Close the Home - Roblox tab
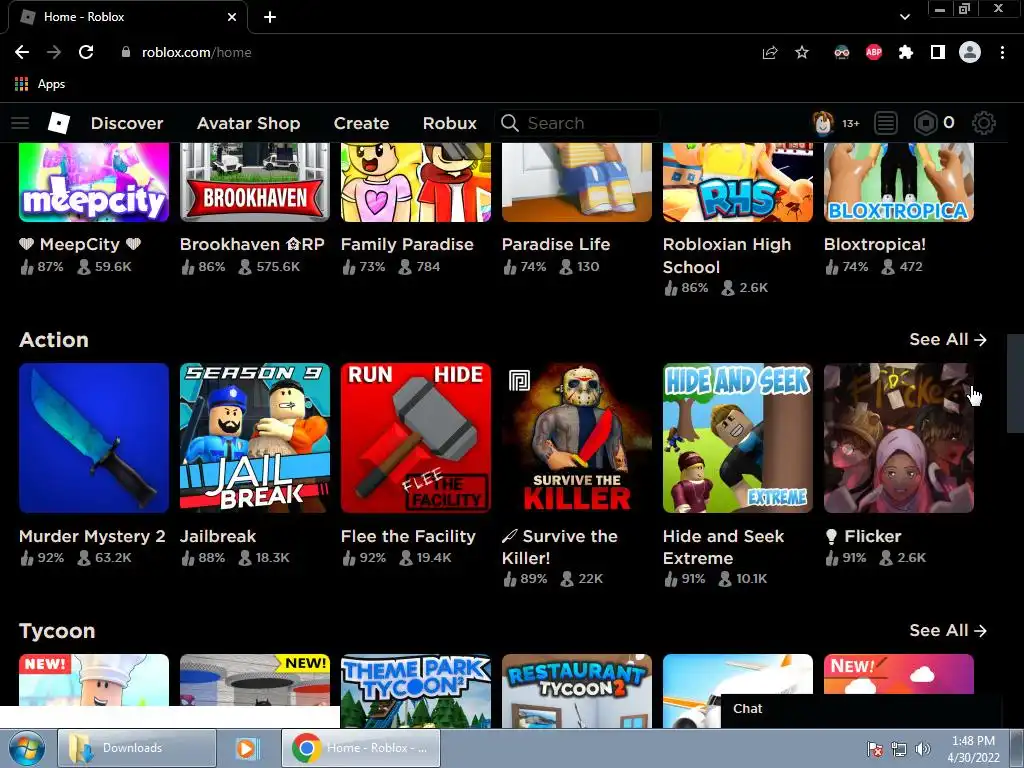 tap(232, 17)
